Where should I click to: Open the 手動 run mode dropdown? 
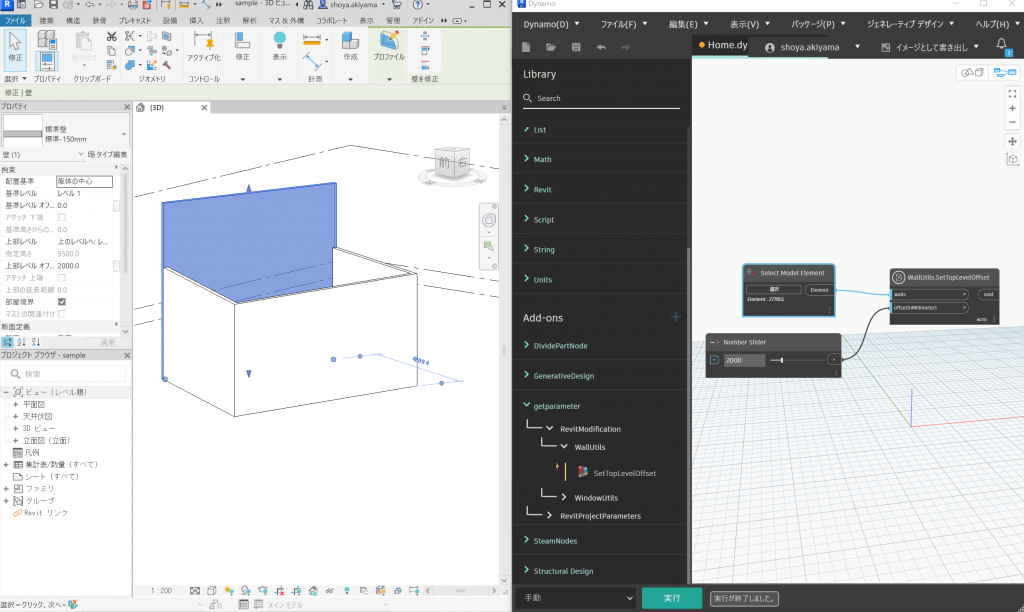click(x=576, y=598)
